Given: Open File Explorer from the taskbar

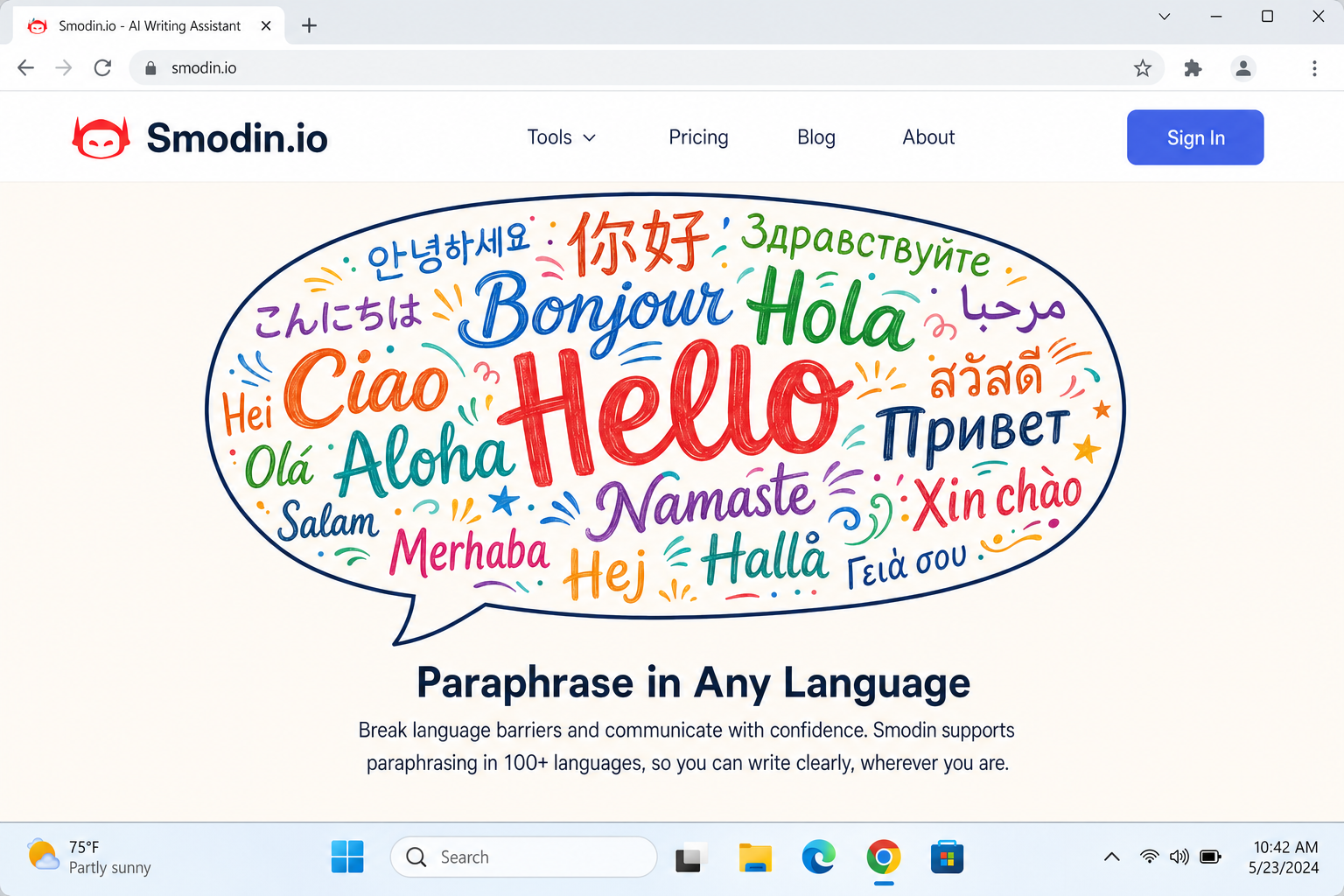Looking at the screenshot, I should [x=755, y=857].
